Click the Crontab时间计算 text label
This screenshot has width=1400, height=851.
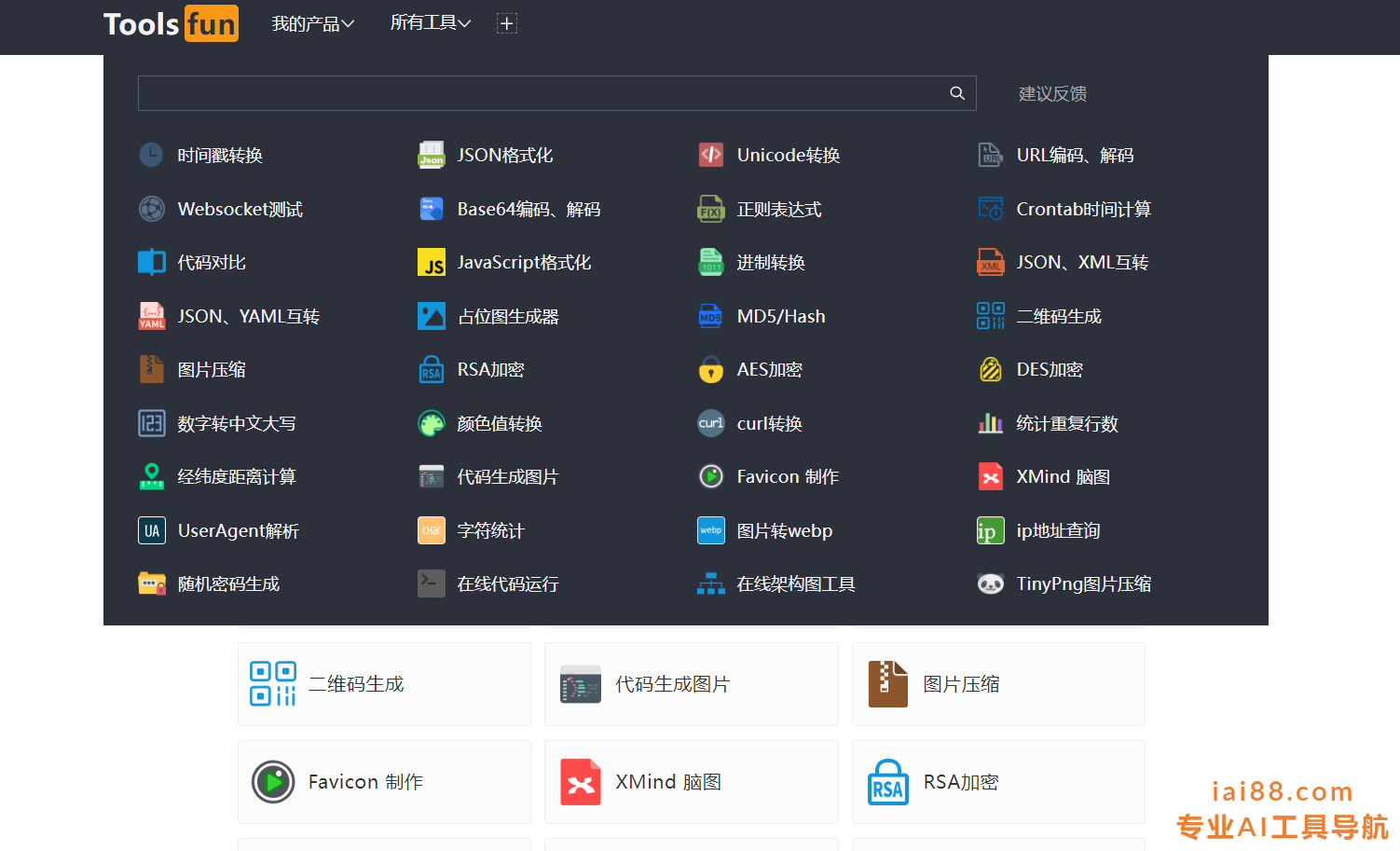pos(1084,209)
